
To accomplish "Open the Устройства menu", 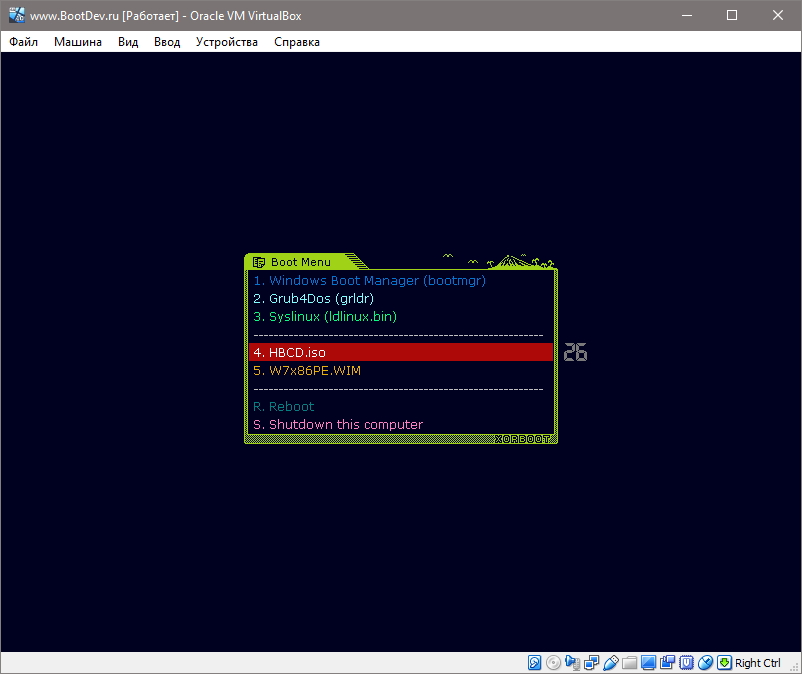I will coord(226,42).
